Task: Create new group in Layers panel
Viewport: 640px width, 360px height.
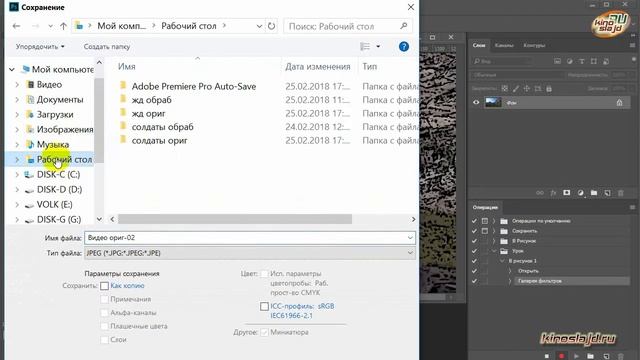Action: coord(594,193)
